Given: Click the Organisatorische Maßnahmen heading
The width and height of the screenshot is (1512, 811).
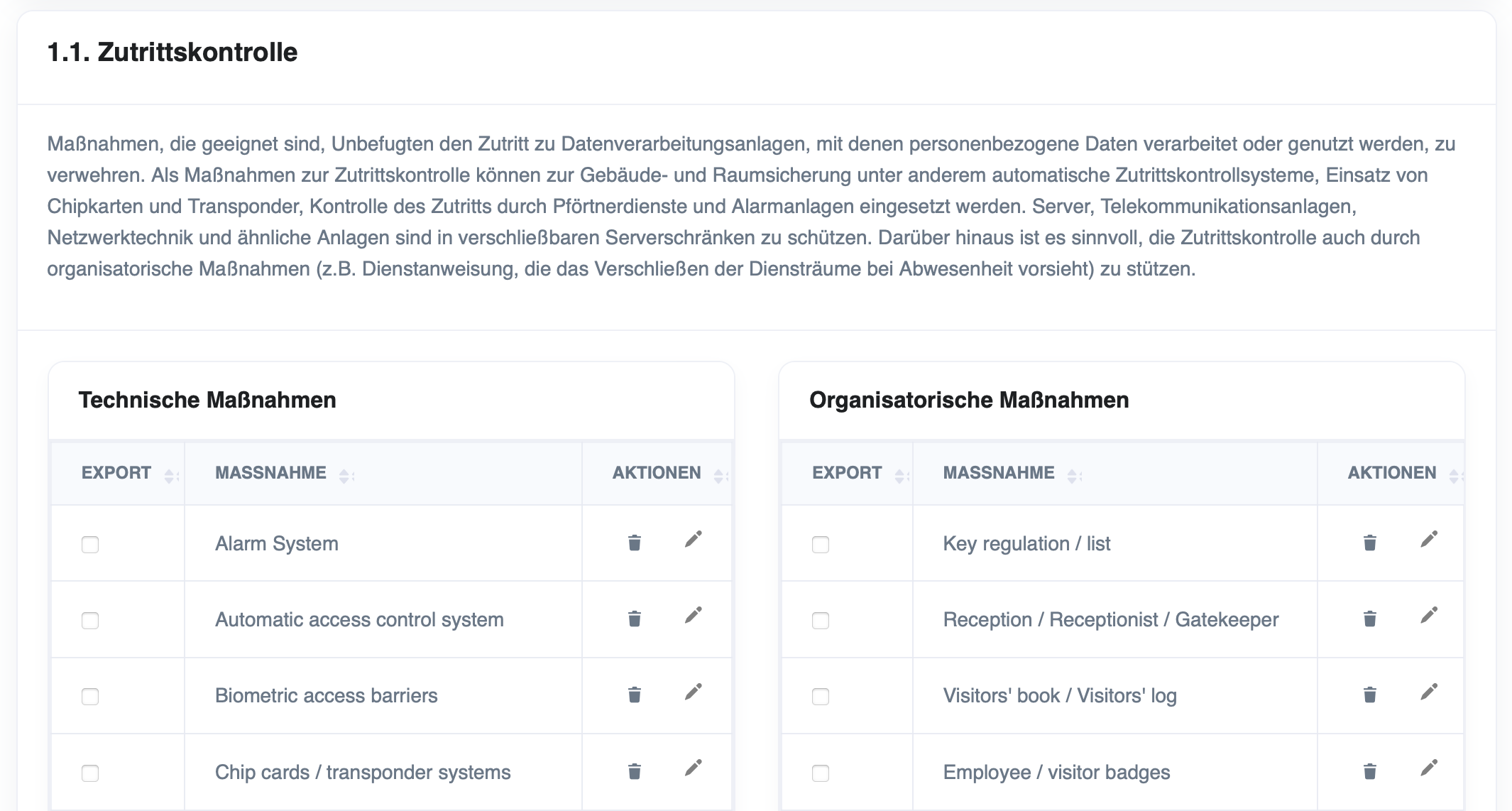Looking at the screenshot, I should 969,400.
